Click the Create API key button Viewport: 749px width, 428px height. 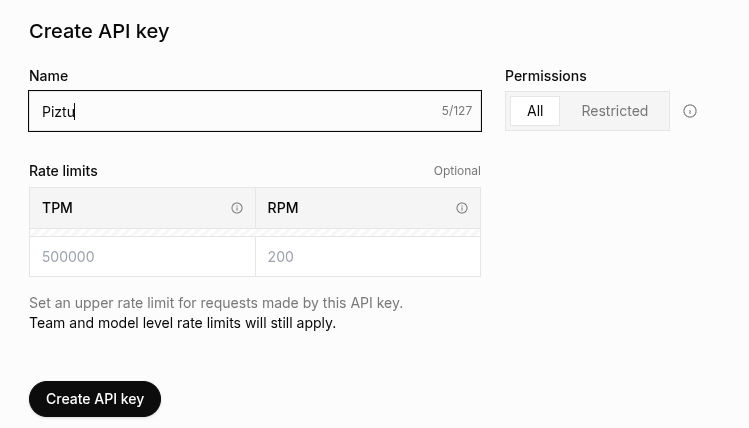click(x=95, y=399)
